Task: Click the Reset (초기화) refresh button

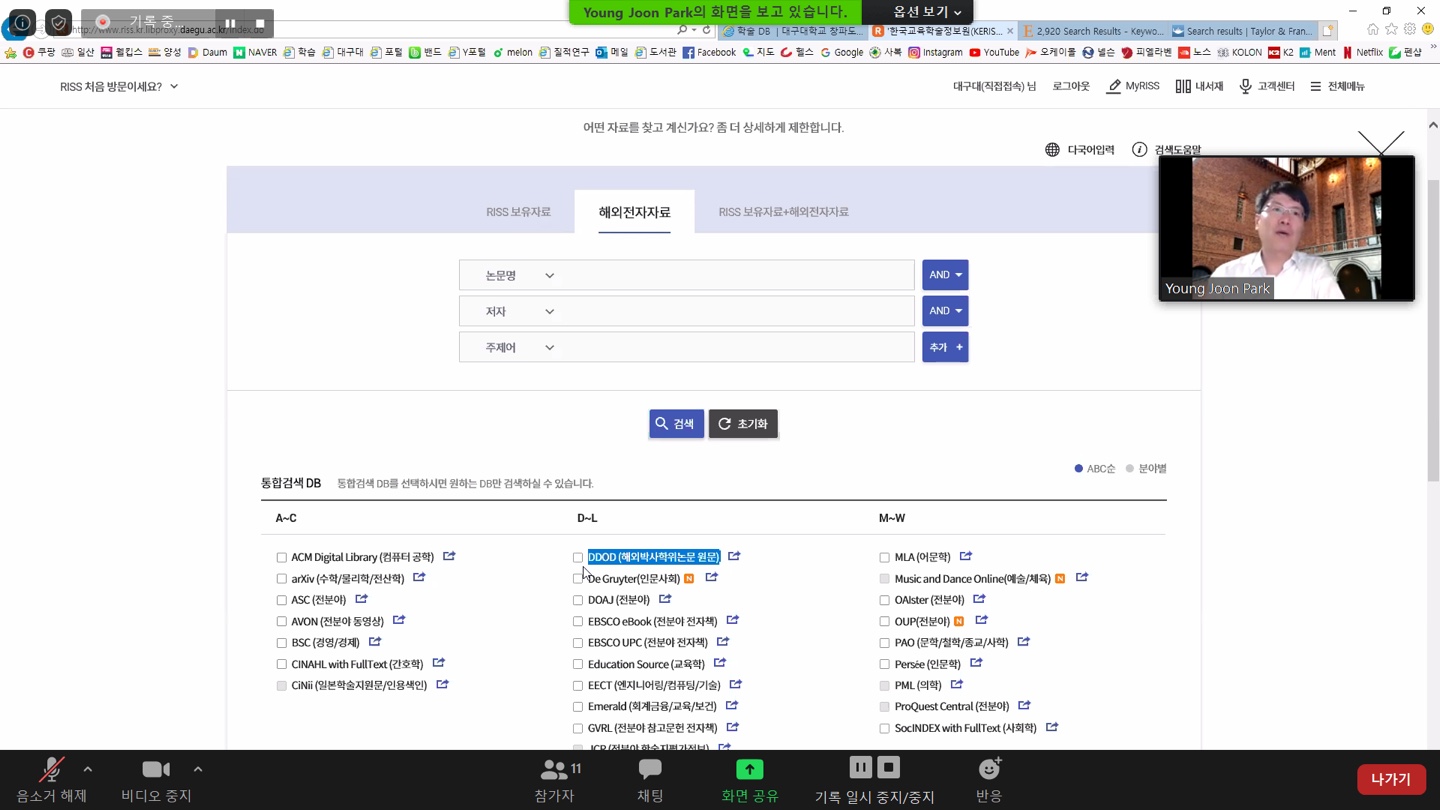Action: [x=743, y=424]
